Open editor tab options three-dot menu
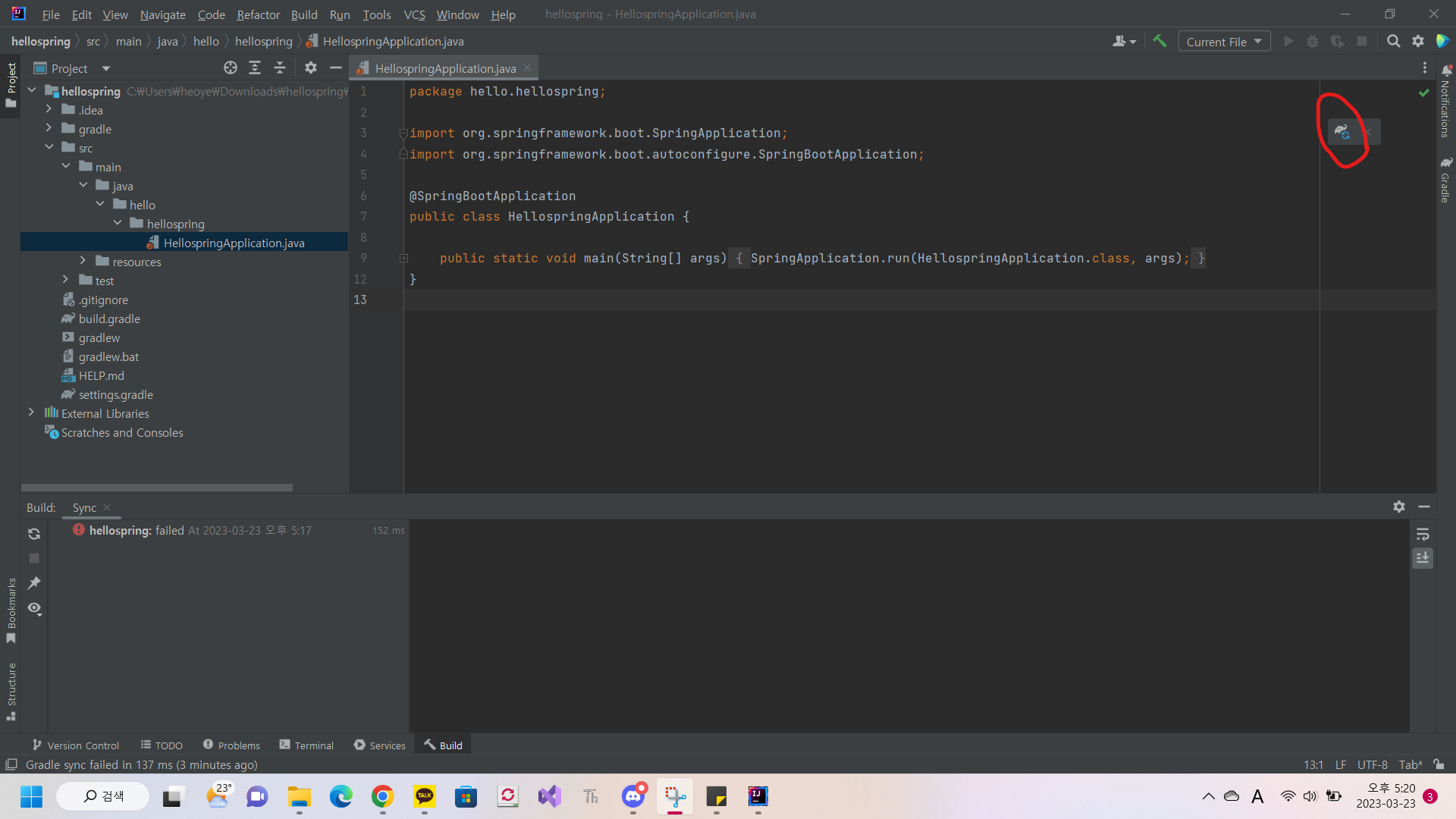This screenshot has height=819, width=1456. pos(1425,68)
